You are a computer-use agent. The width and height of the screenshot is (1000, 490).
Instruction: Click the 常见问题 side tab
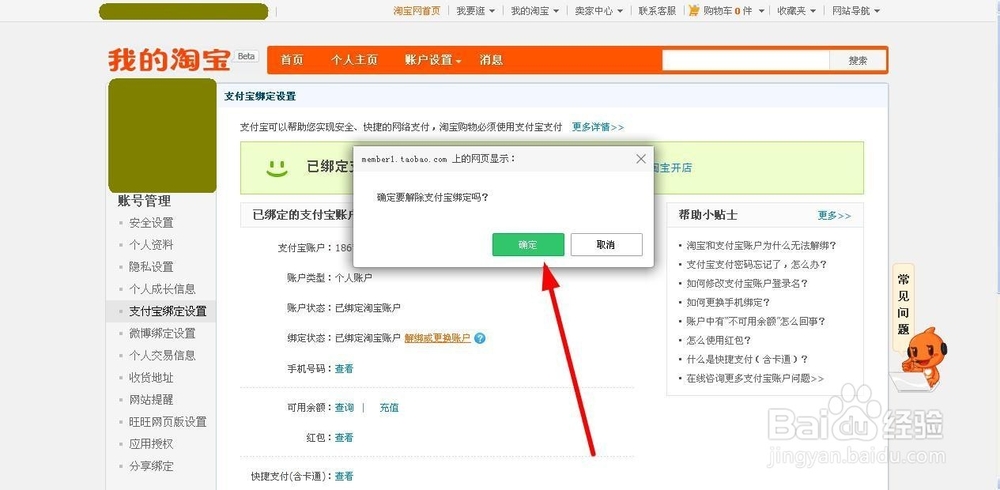903,304
